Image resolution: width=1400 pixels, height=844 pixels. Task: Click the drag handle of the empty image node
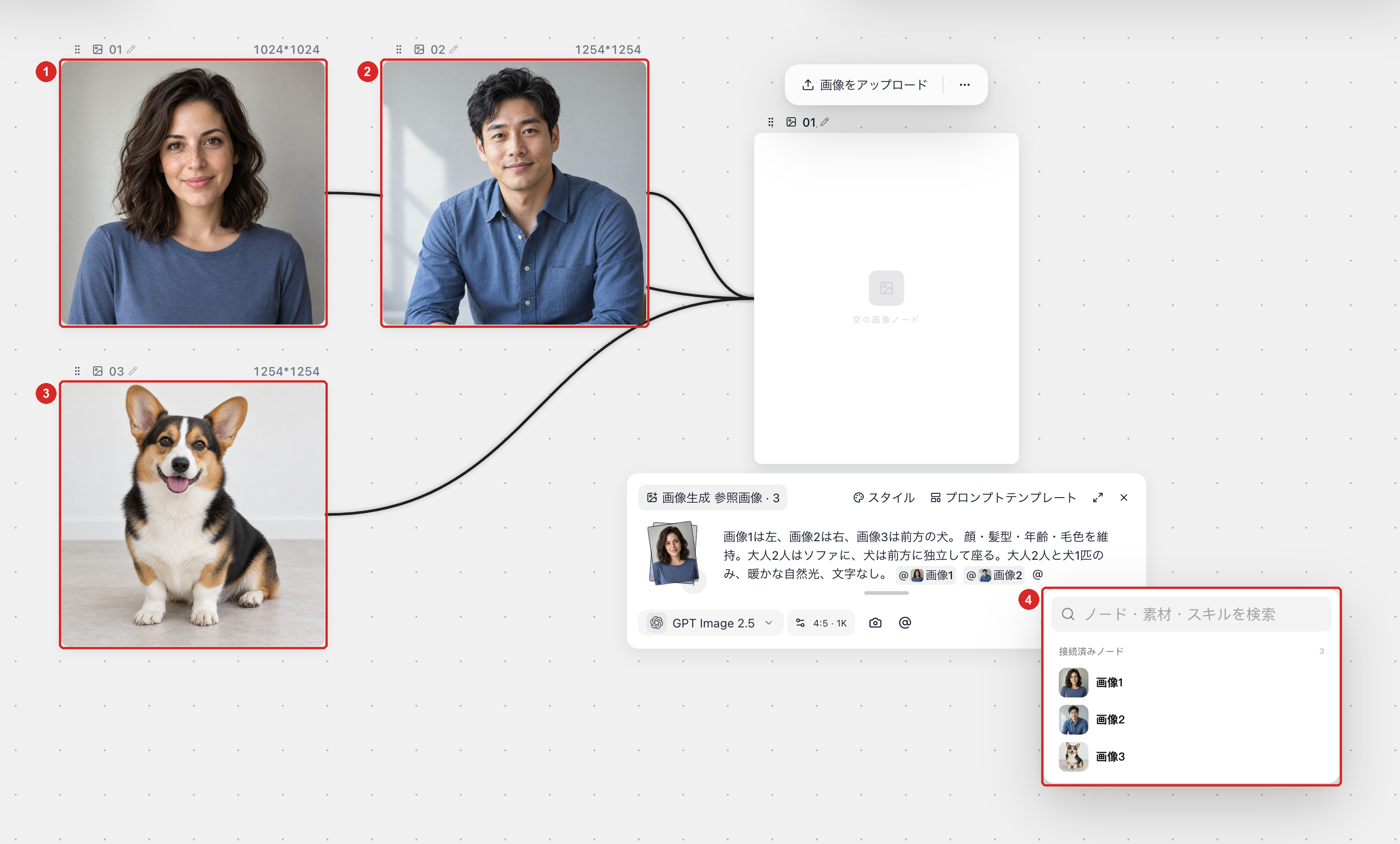coord(770,122)
